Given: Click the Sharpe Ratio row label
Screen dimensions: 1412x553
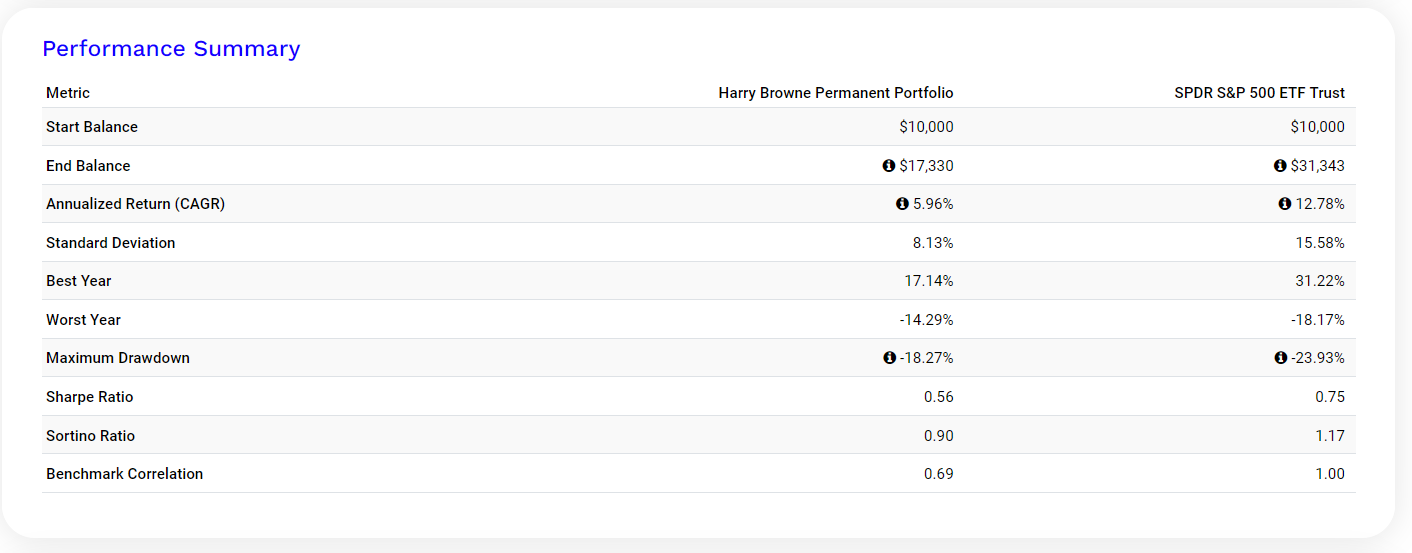Looking at the screenshot, I should pyautogui.click(x=89, y=397).
